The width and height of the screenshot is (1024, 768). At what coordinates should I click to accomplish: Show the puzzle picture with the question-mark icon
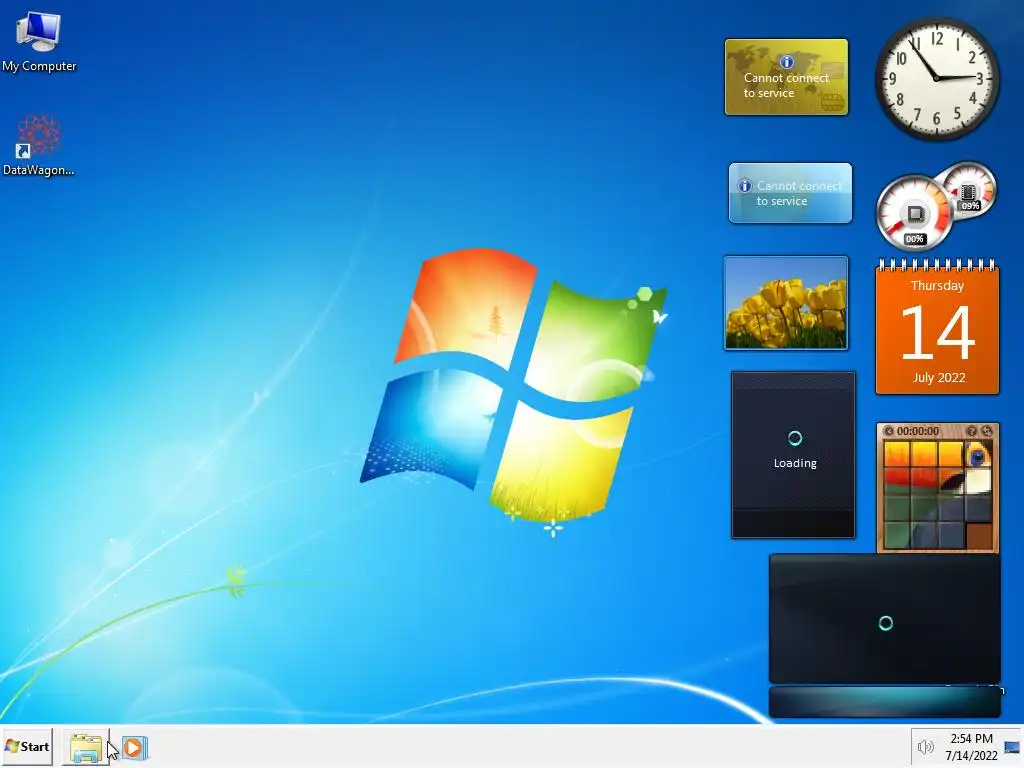971,431
